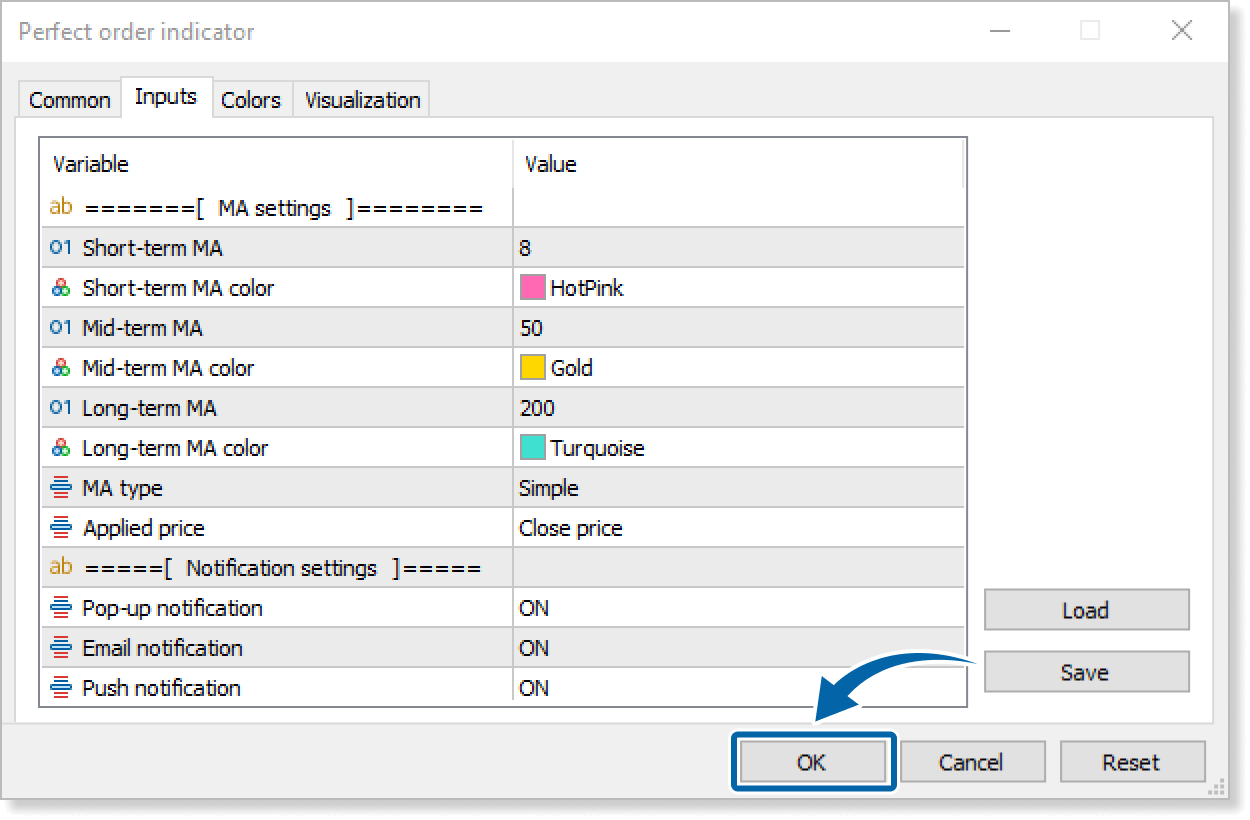The image size is (1250, 820).
Task: Click the HotPink color swatch
Action: click(x=532, y=288)
